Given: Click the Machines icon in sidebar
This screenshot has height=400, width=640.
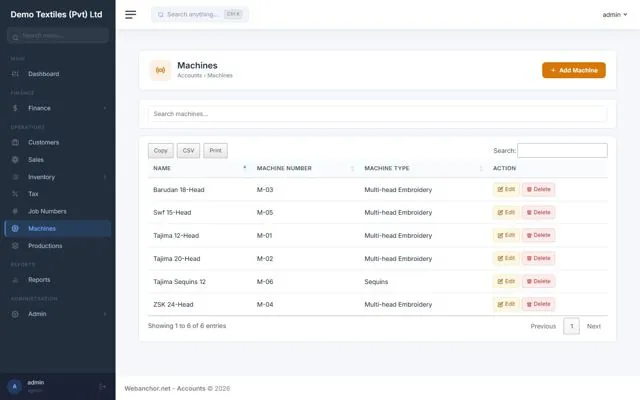Looking at the screenshot, I should (x=15, y=229).
